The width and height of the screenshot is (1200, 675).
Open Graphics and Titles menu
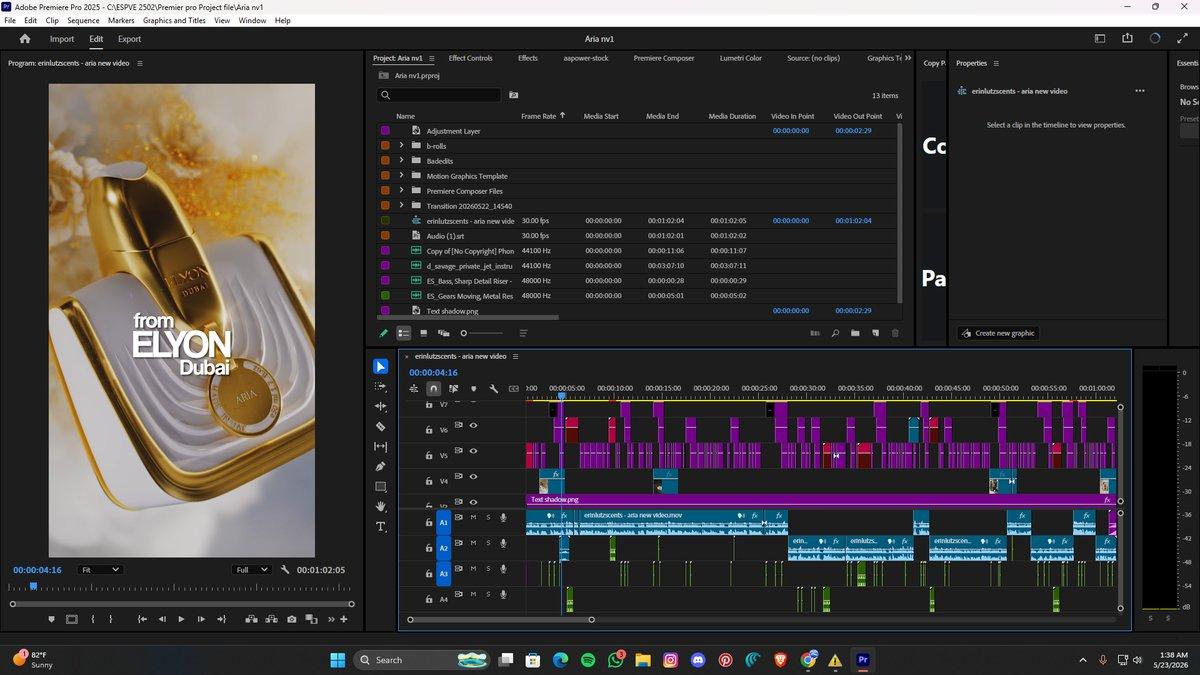[x=175, y=20]
